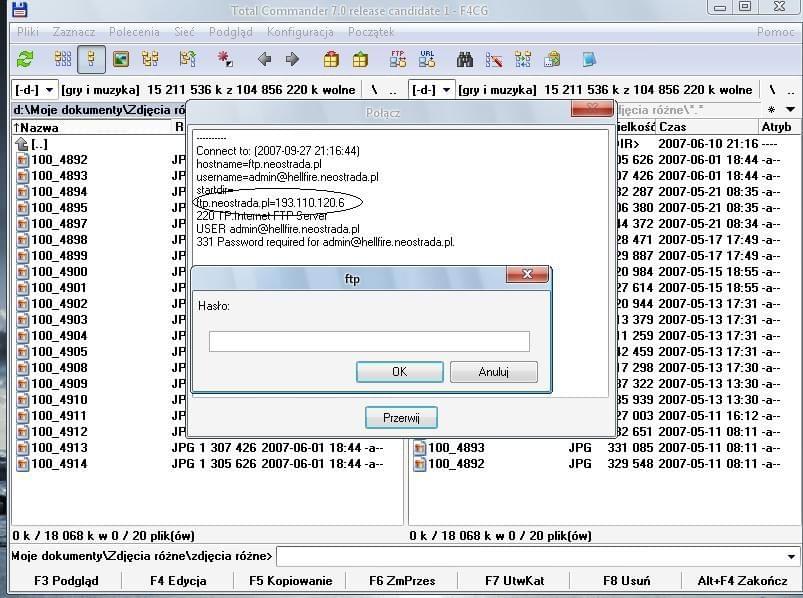Open the Pliki menu

tap(28, 32)
